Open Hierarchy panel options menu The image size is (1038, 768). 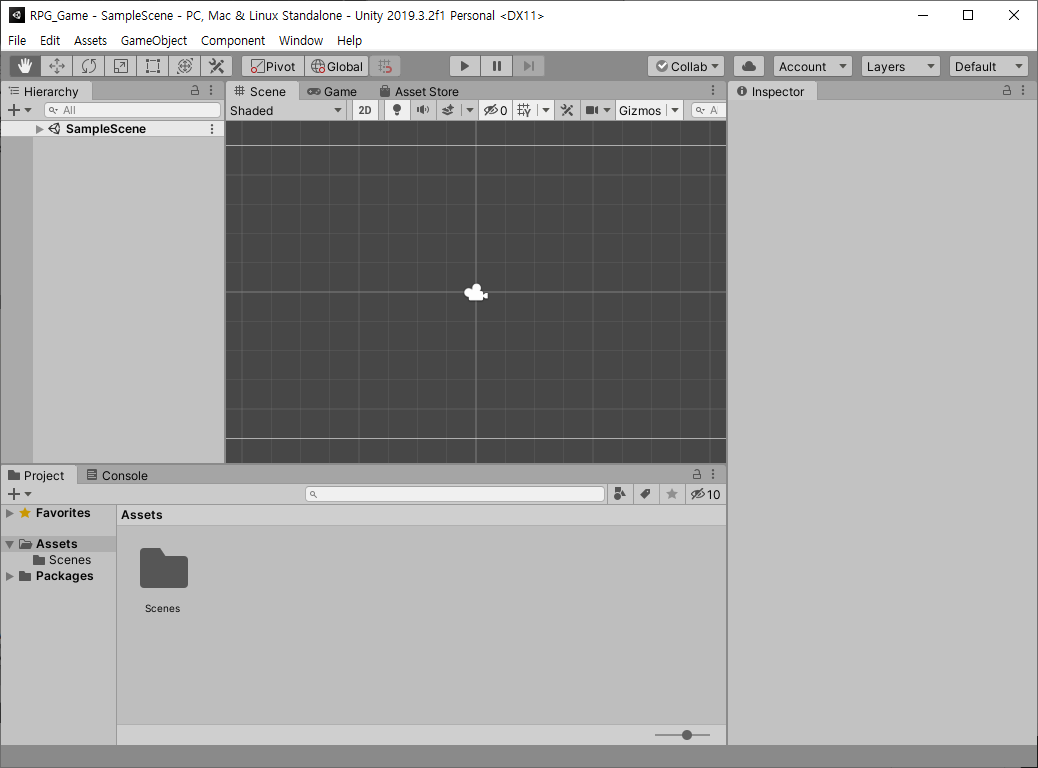pyautogui.click(x=211, y=90)
